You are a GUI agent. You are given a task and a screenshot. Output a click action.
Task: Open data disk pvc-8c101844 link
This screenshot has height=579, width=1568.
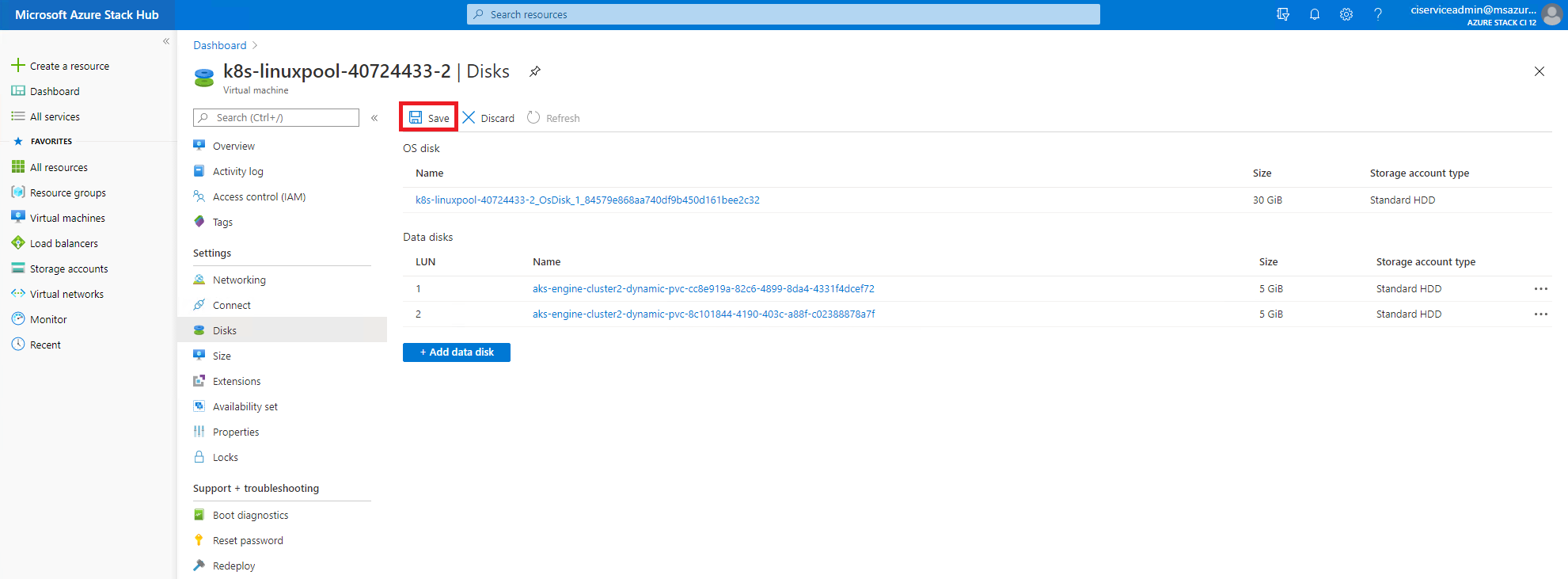click(704, 314)
